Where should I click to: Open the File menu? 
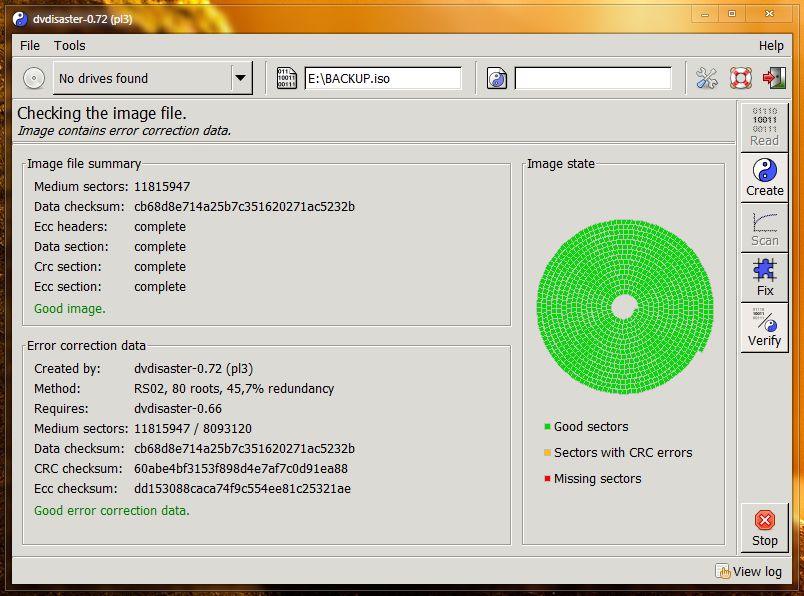click(30, 46)
